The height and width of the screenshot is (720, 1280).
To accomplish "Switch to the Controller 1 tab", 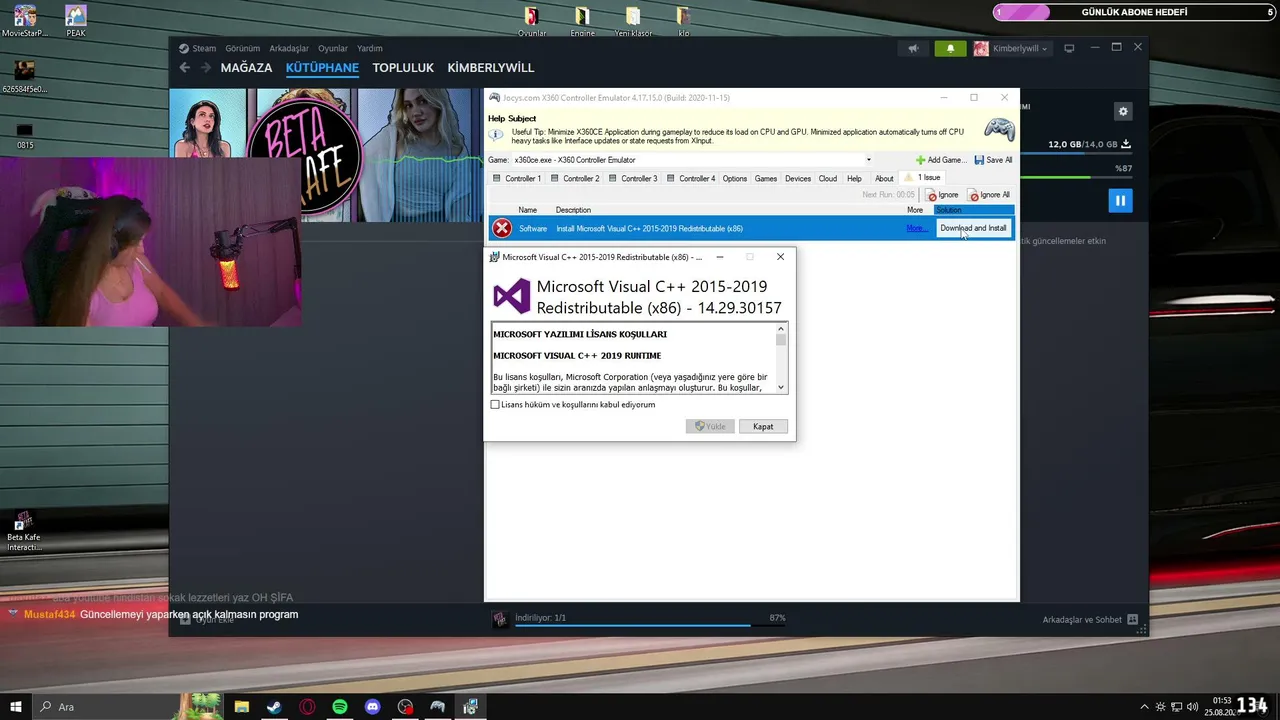I will pos(516,178).
